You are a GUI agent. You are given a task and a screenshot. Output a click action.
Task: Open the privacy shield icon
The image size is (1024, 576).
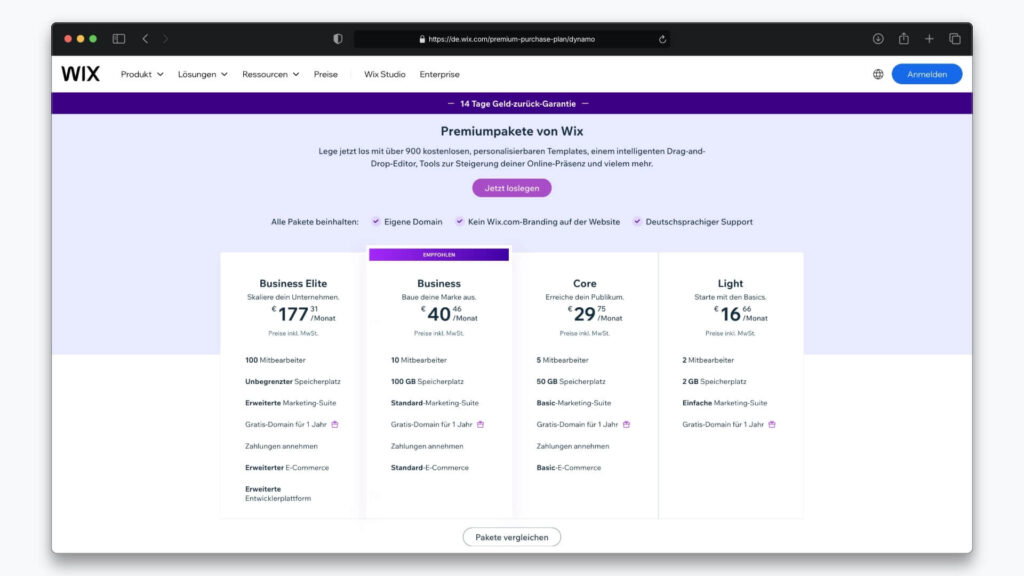(x=338, y=39)
